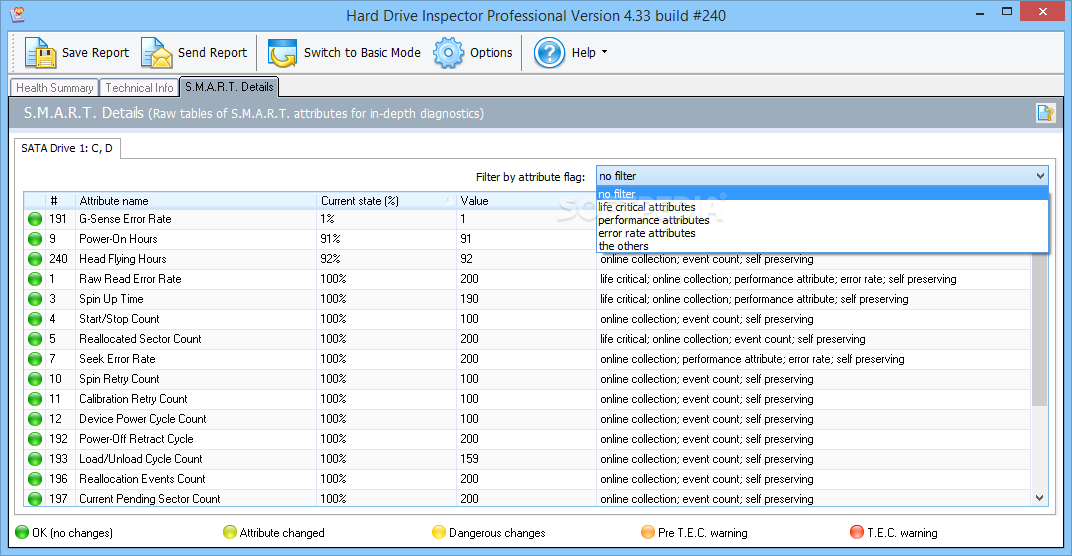This screenshot has width=1072, height=556.
Task: Sort by the Value column header
Action: coord(526,200)
